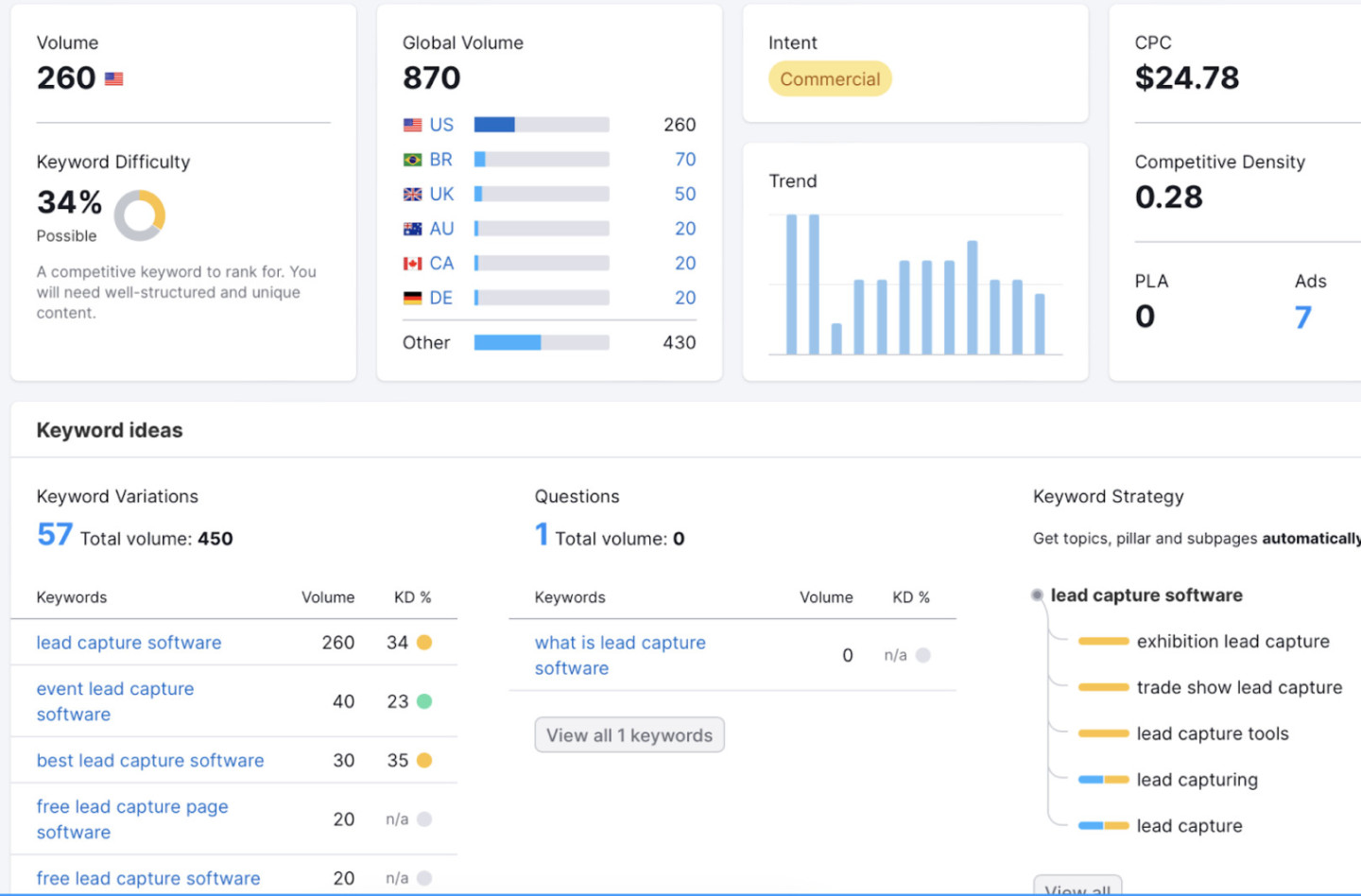Click the Keyword Difficulty value 34%
1361x896 pixels.
[69, 202]
